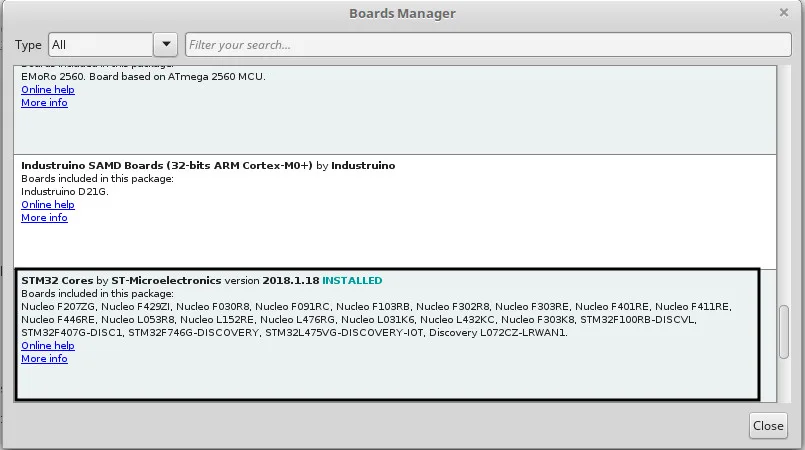Click the Nucleo F207ZG board list line
Screen dimensions: 805x450
376,307
